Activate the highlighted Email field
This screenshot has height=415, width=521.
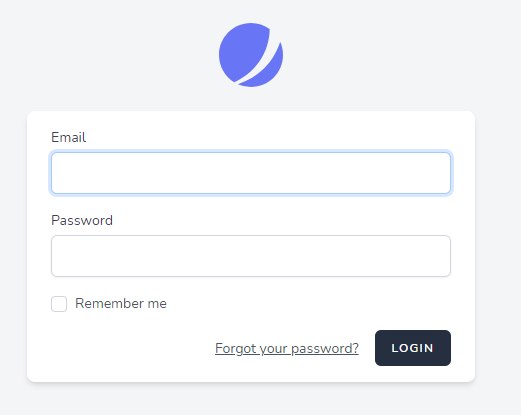(x=251, y=173)
